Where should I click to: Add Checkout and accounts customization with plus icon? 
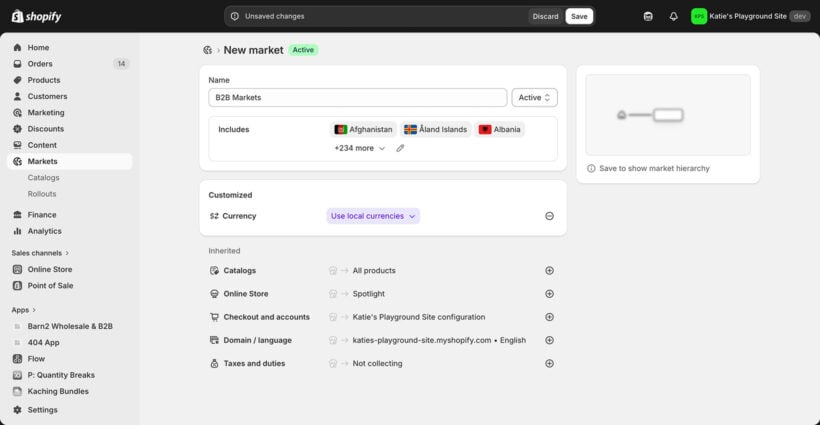click(549, 317)
